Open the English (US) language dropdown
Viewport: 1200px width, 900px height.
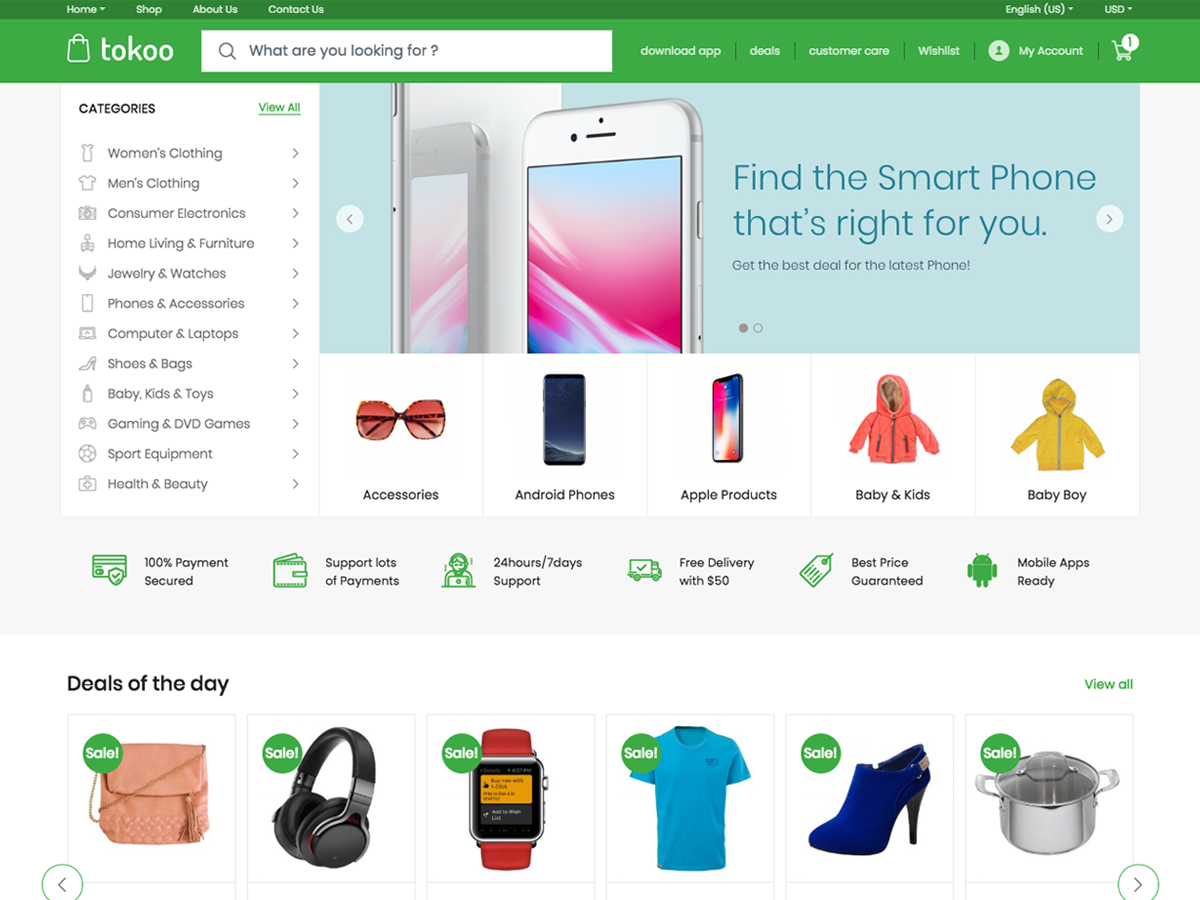tap(1039, 9)
